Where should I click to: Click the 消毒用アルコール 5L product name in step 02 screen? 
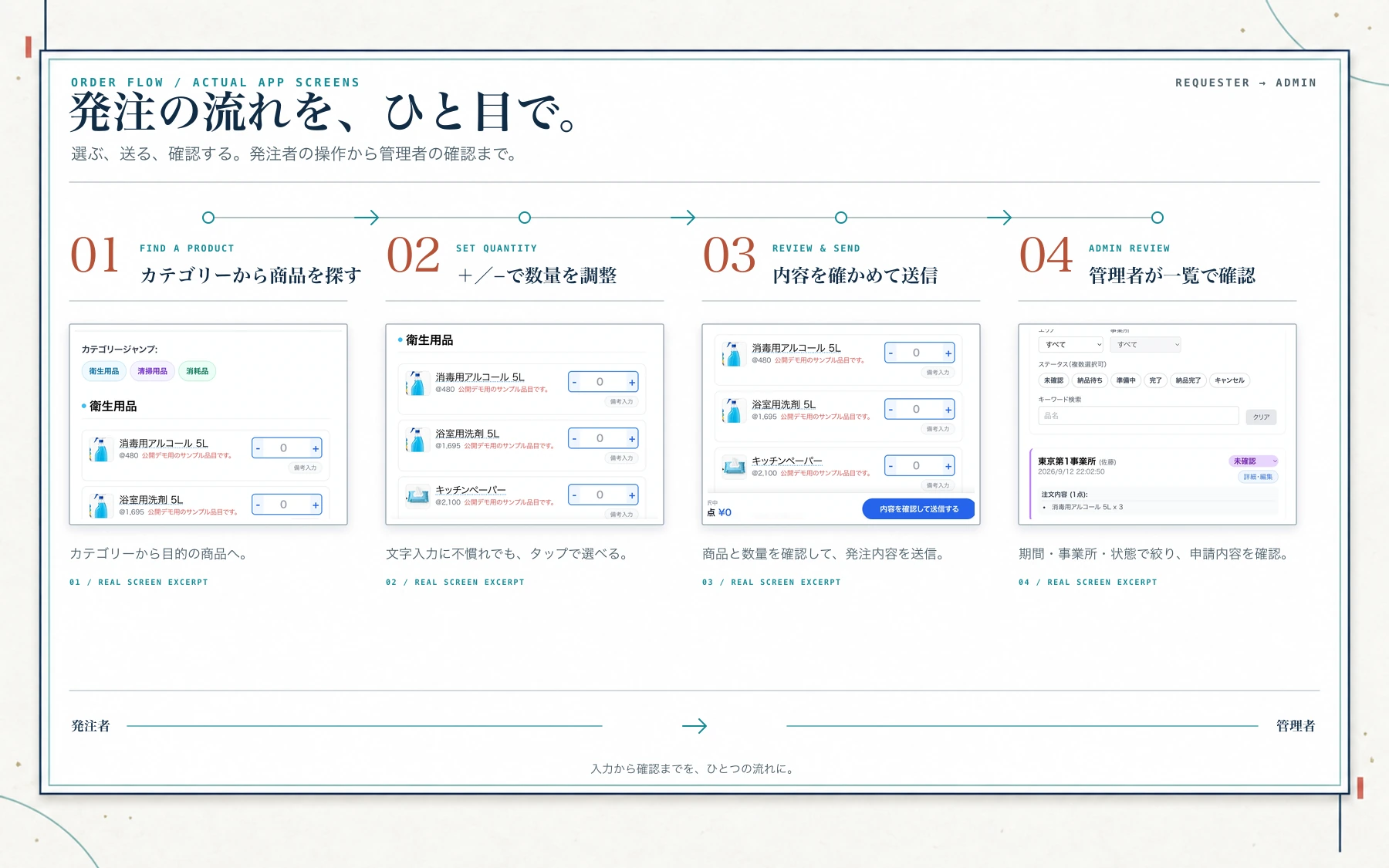(479, 377)
